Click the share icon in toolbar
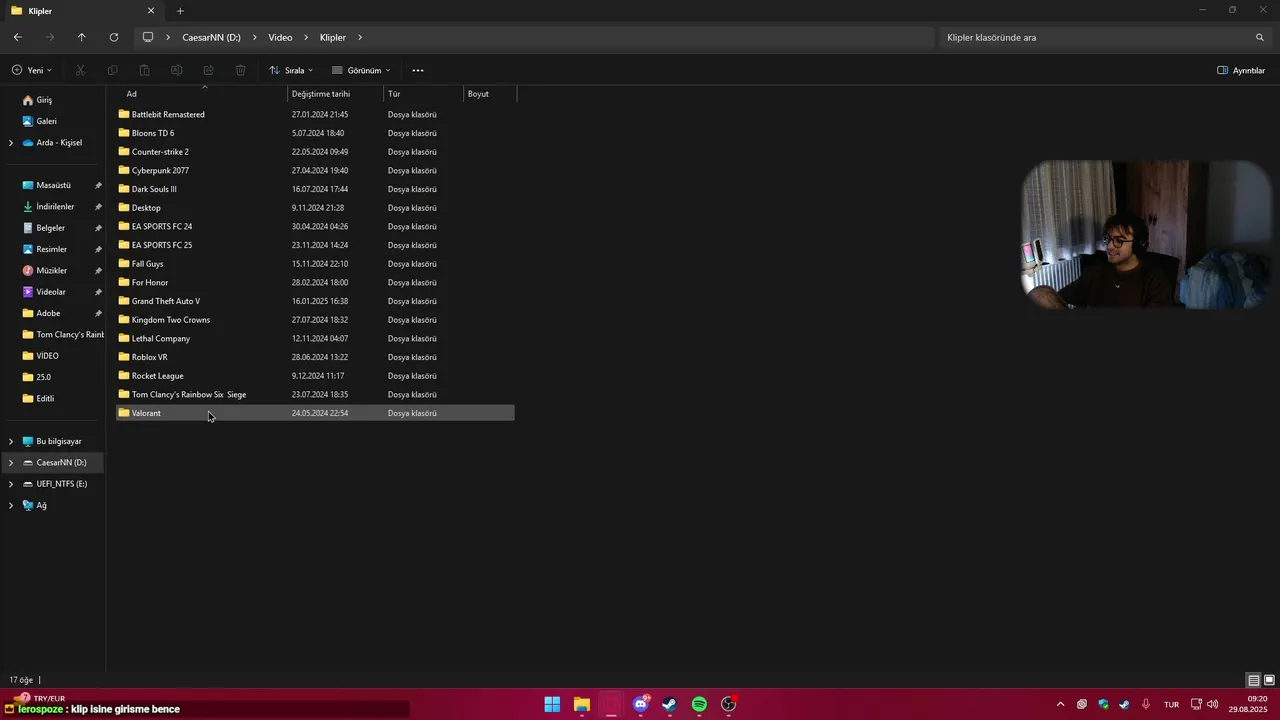Image resolution: width=1280 pixels, height=720 pixels. [x=208, y=70]
